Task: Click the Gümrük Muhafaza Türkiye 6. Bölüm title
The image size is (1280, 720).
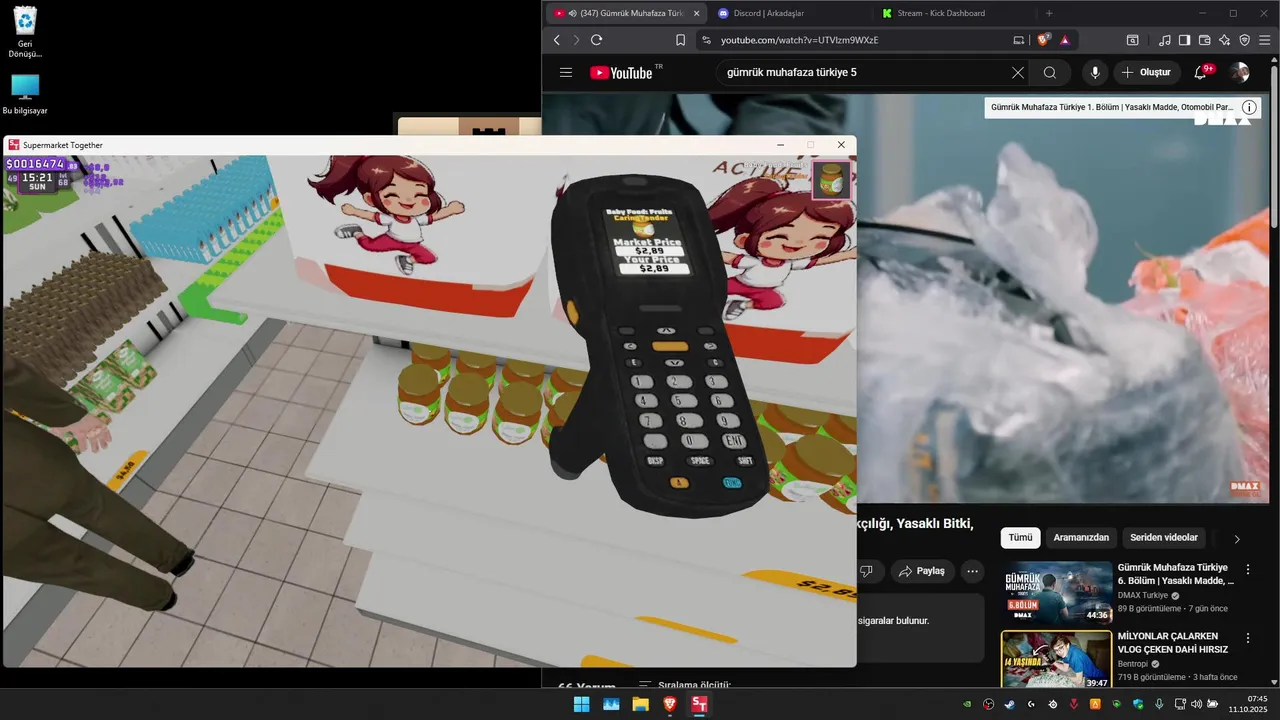Action: click(x=1176, y=574)
